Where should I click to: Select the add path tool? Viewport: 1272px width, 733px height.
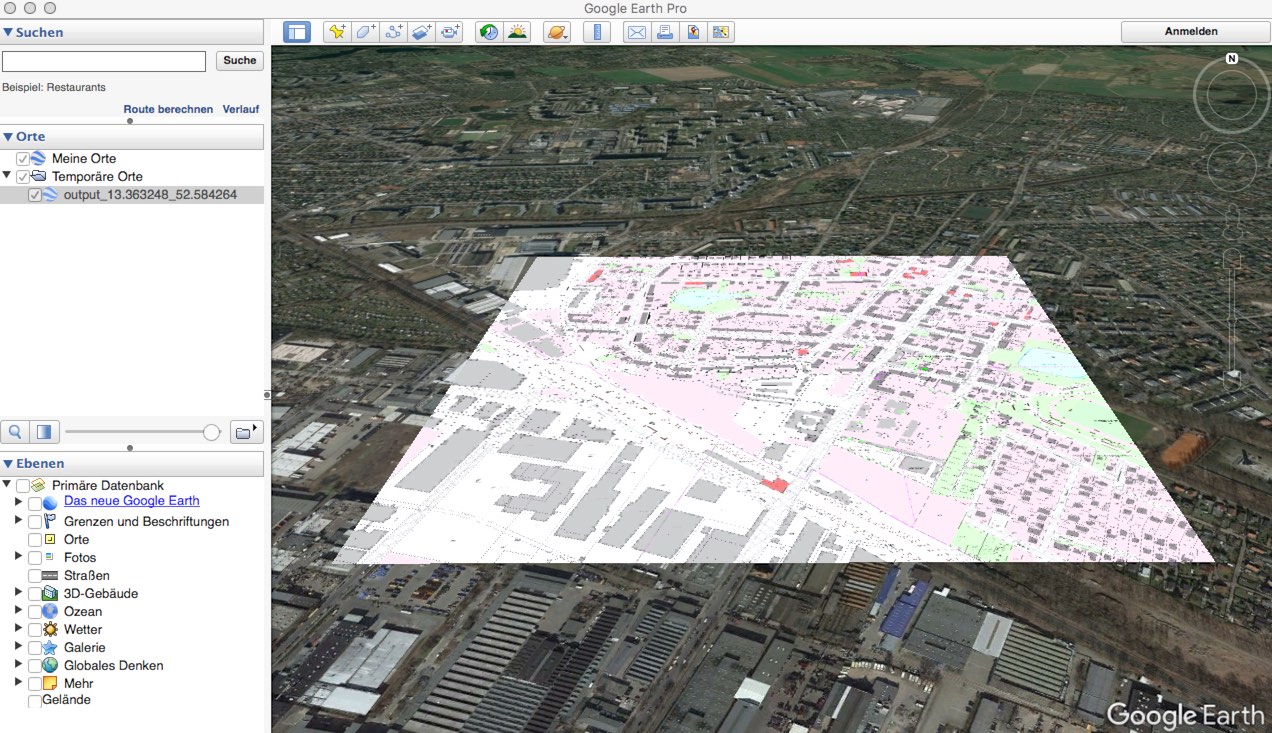pos(393,32)
